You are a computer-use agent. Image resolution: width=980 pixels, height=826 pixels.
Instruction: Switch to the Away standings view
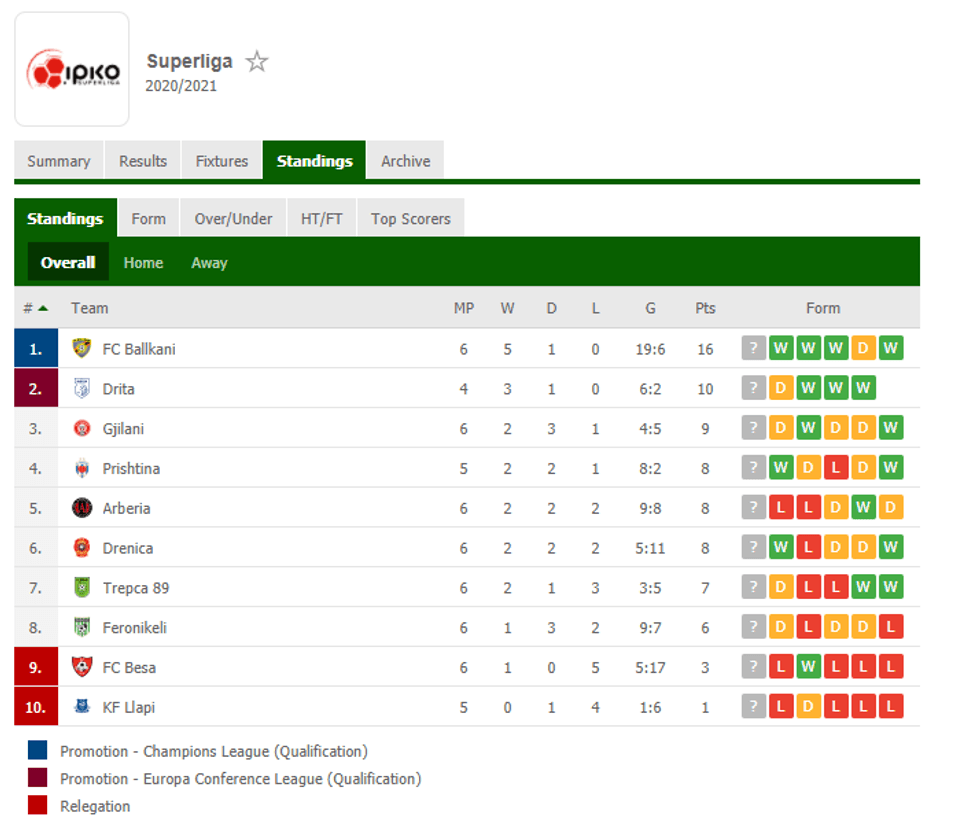209,263
